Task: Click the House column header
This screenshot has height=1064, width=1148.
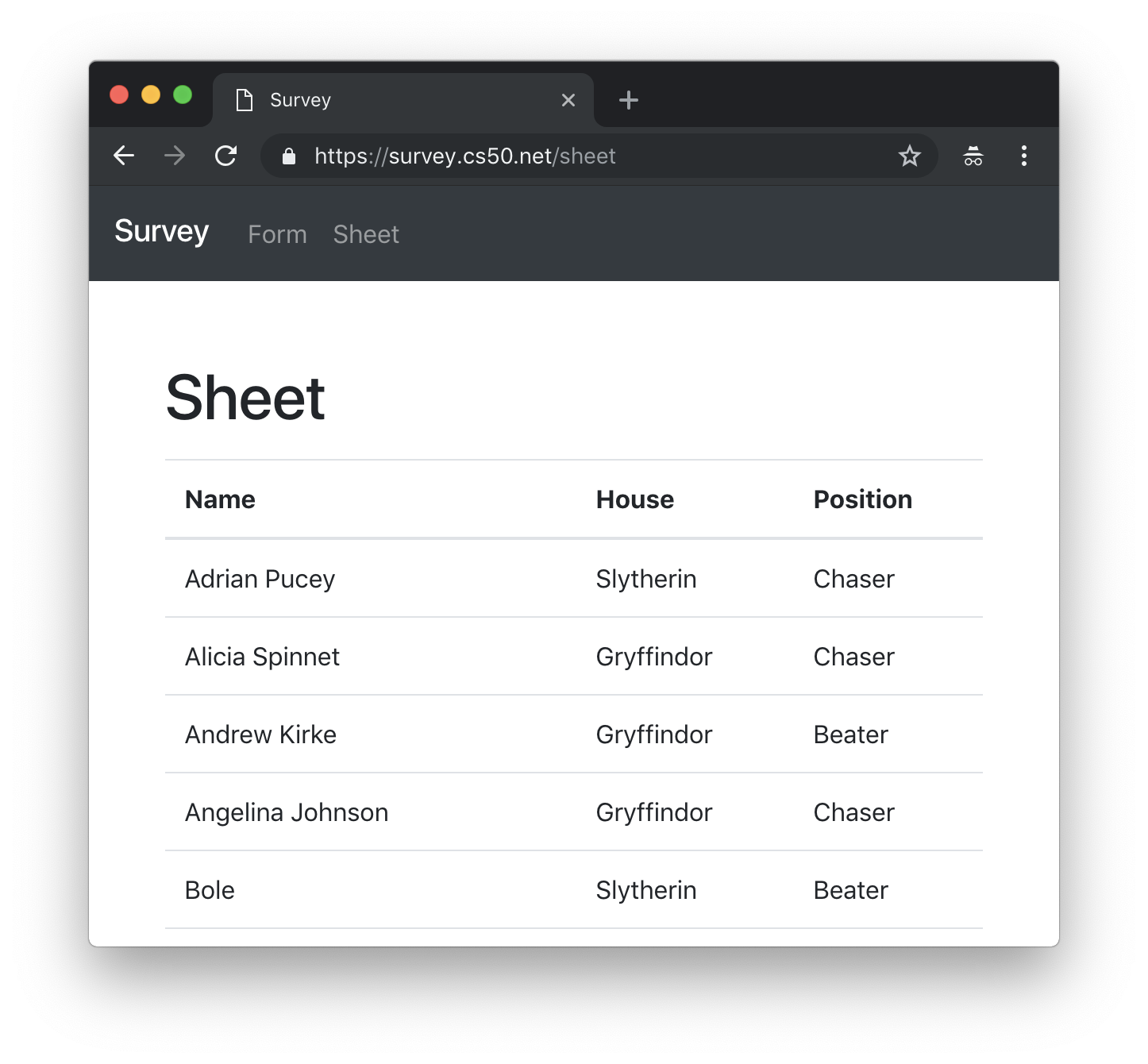Action: click(634, 499)
